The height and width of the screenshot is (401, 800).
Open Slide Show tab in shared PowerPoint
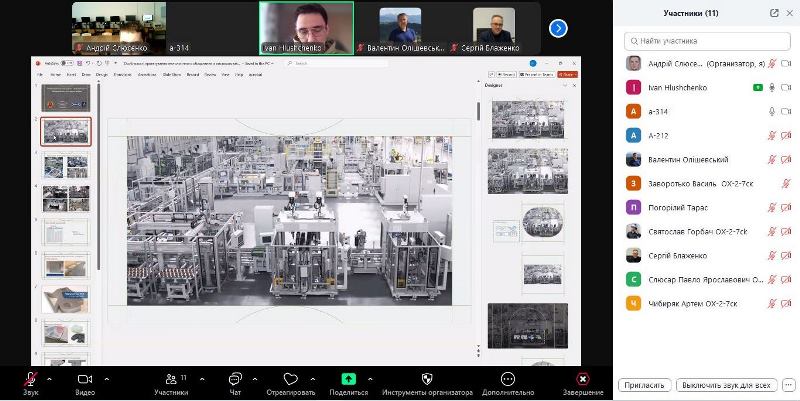coord(172,74)
